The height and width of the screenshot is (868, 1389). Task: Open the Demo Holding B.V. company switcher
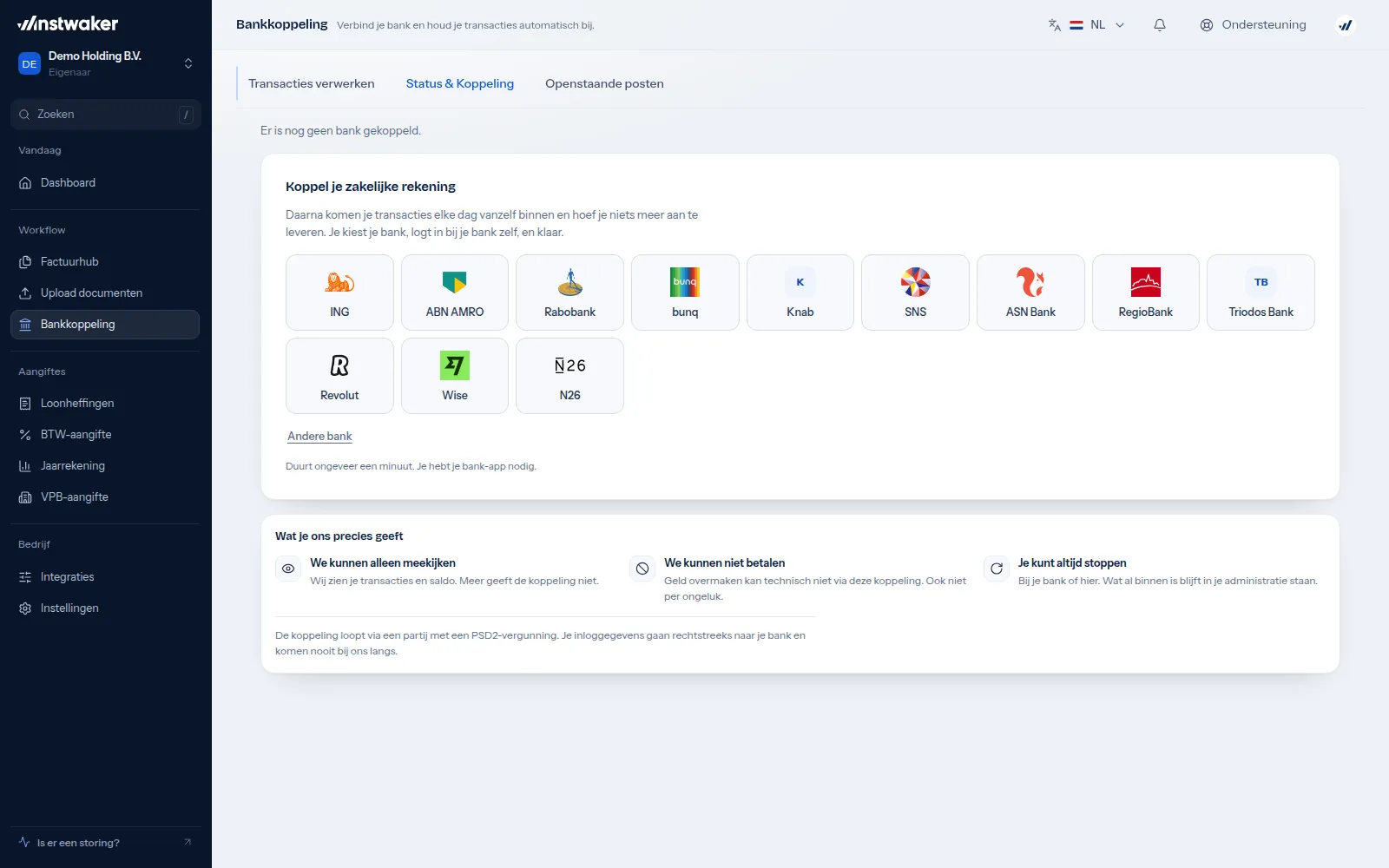(105, 63)
